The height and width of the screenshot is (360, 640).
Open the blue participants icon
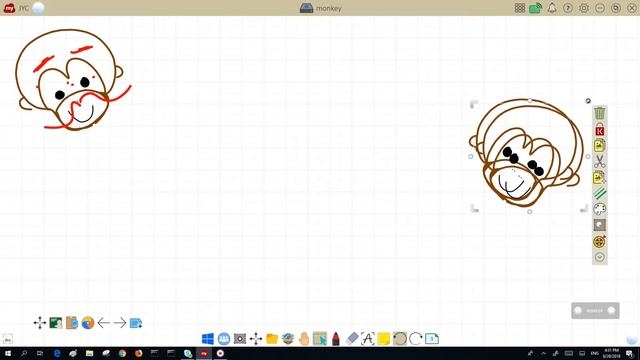[x=224, y=339]
